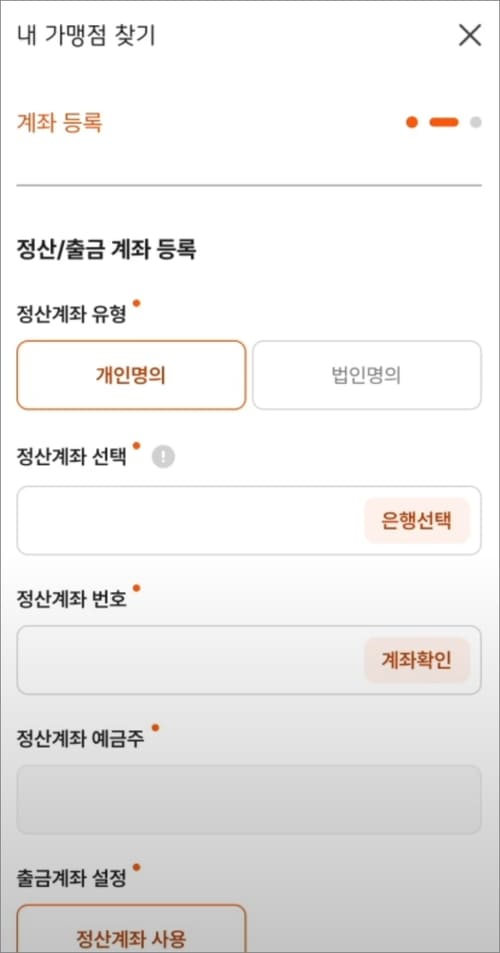Select 법인명의 account type
The image size is (500, 953).
click(367, 375)
